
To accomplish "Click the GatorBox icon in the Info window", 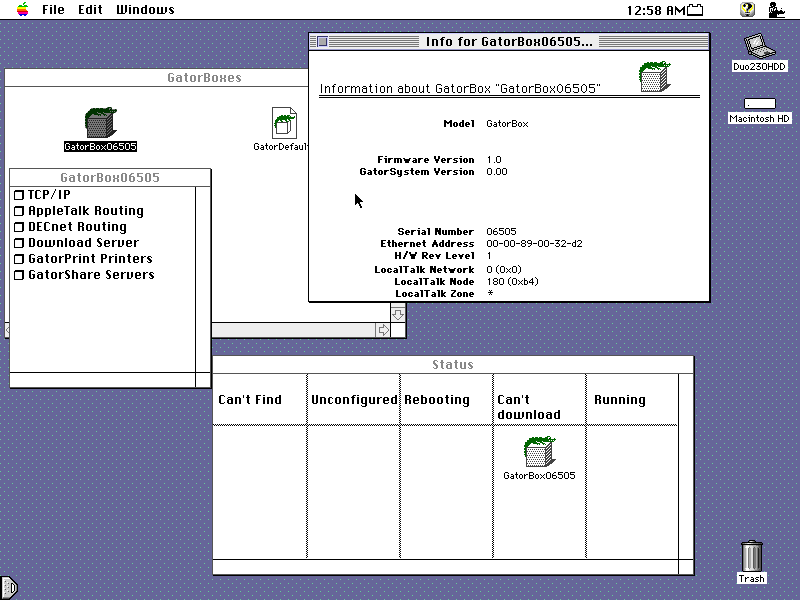I will click(655, 77).
